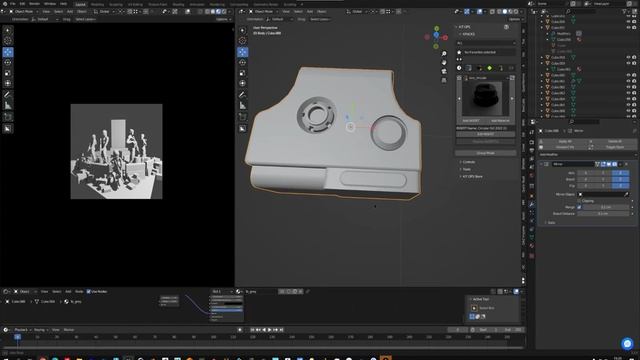Select the Move tool in right viewport
The image size is (640, 360).
242,52
